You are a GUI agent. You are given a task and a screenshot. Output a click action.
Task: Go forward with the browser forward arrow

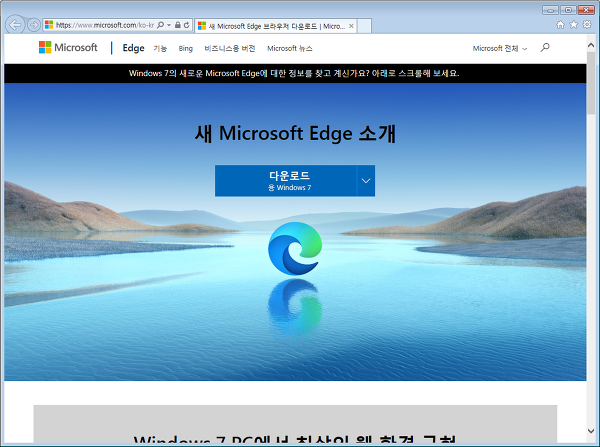[x=34, y=25]
